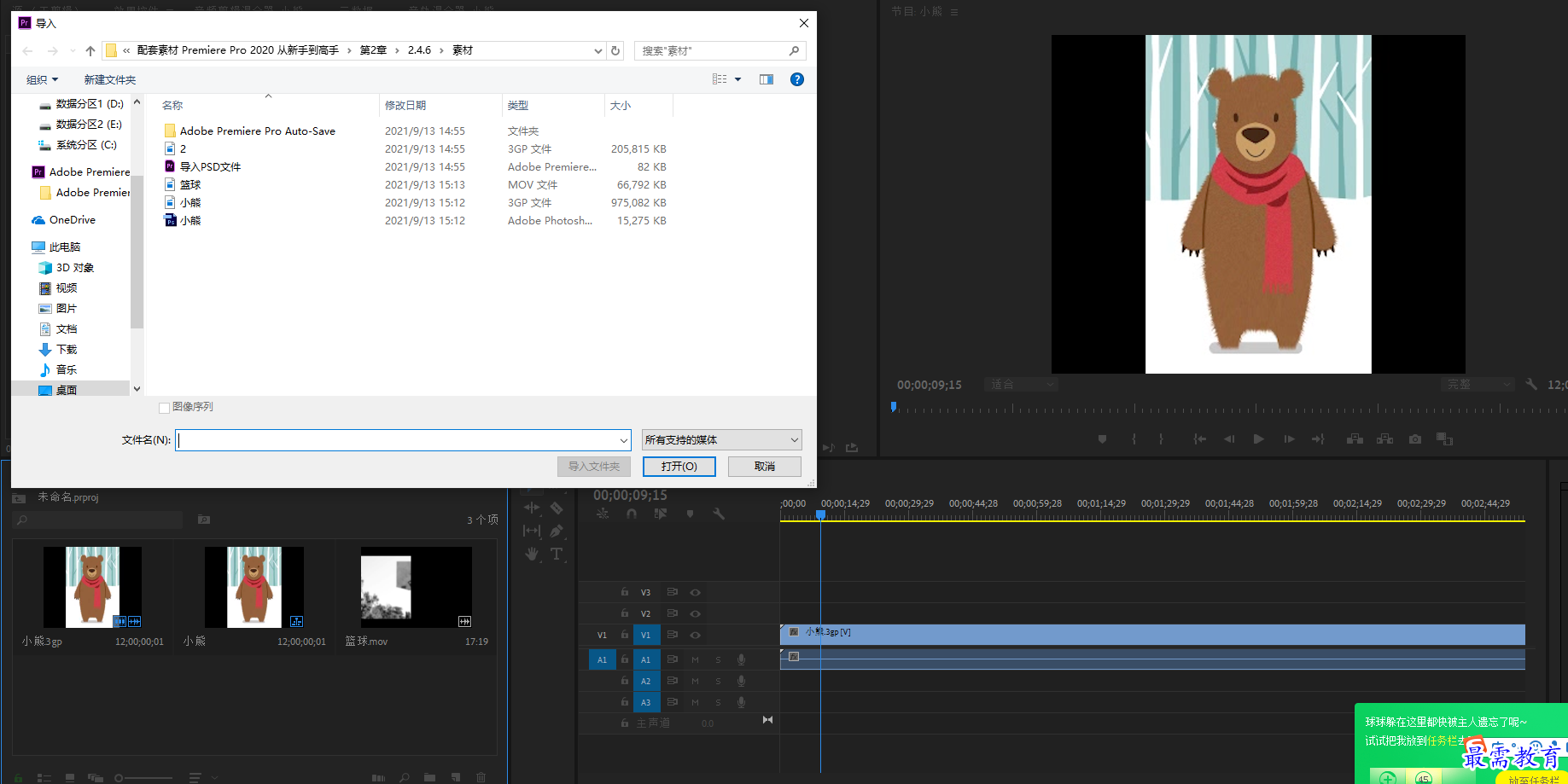Select the Hand tool
This screenshot has height=784, width=1568.
[532, 554]
